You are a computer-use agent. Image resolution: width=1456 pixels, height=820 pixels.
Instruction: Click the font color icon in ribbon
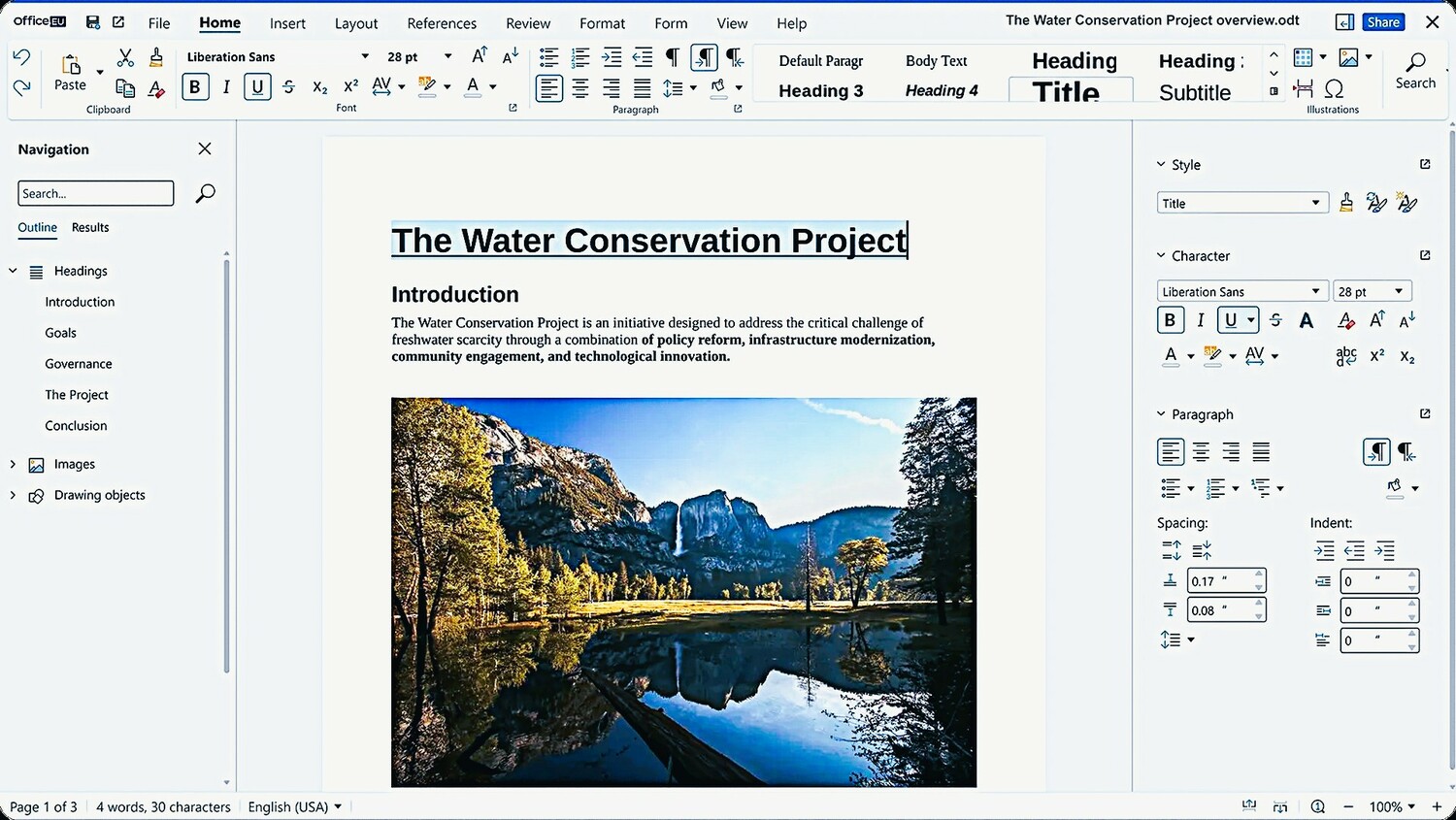click(473, 87)
